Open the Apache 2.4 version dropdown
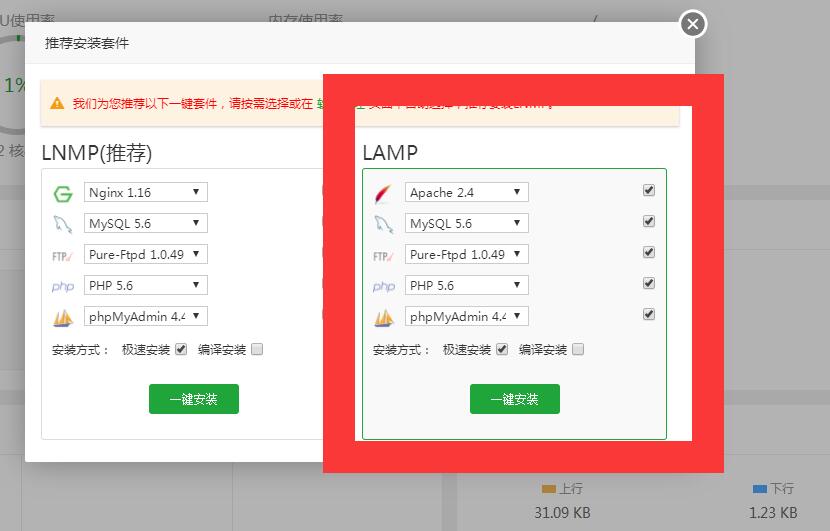Screen dimensions: 830x531 (466, 192)
